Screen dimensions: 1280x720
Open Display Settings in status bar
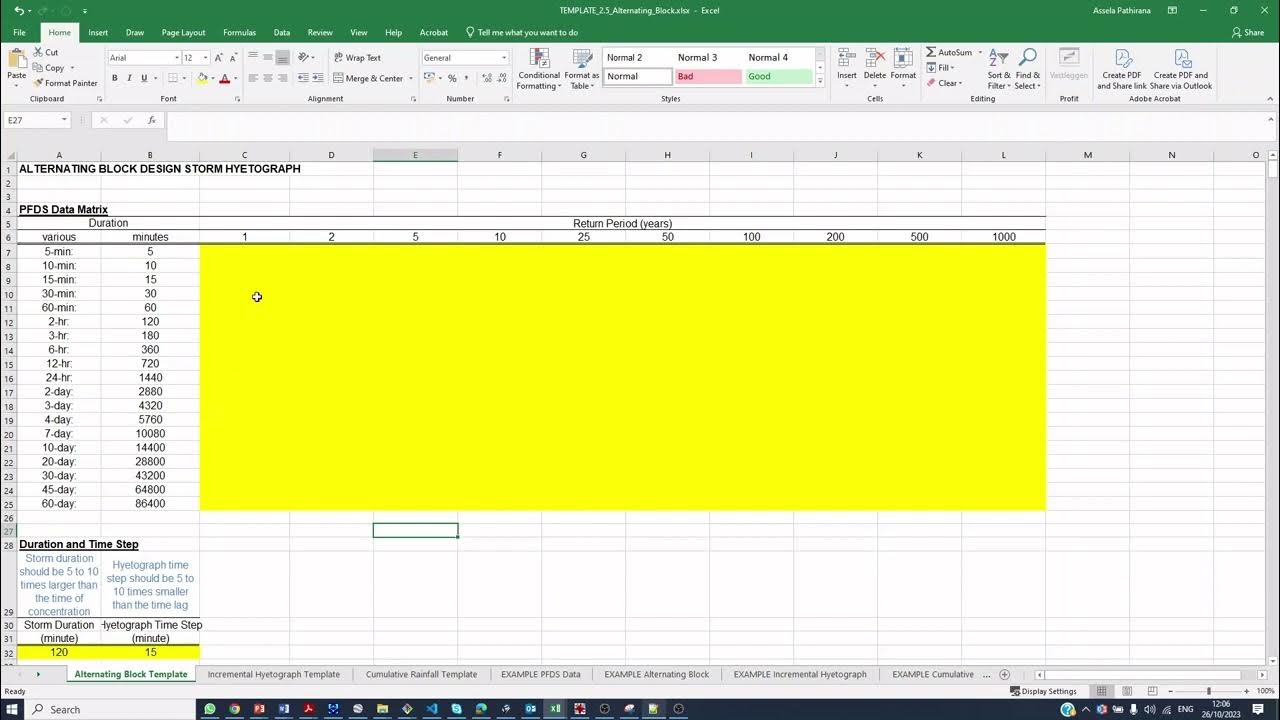coord(1043,691)
